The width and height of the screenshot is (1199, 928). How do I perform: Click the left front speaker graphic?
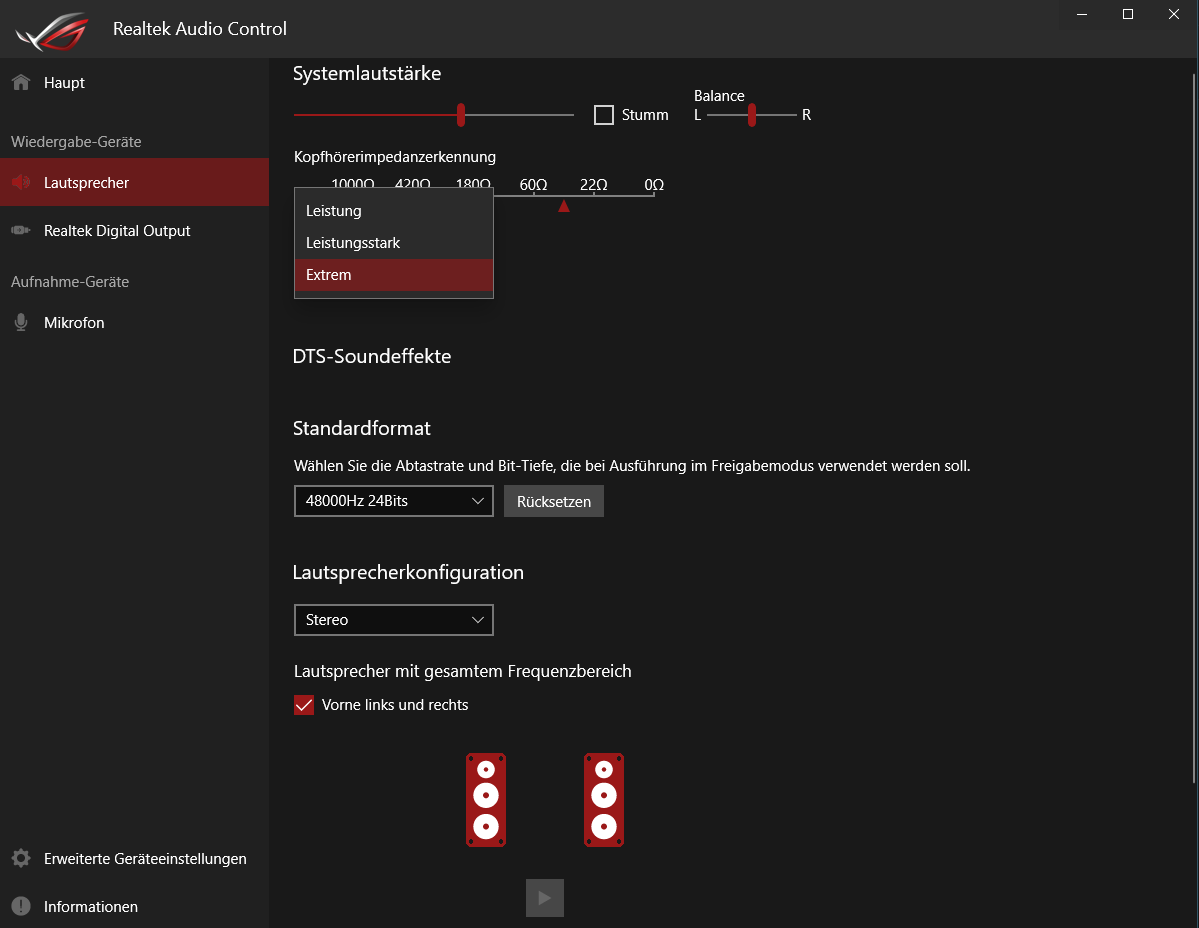click(486, 800)
